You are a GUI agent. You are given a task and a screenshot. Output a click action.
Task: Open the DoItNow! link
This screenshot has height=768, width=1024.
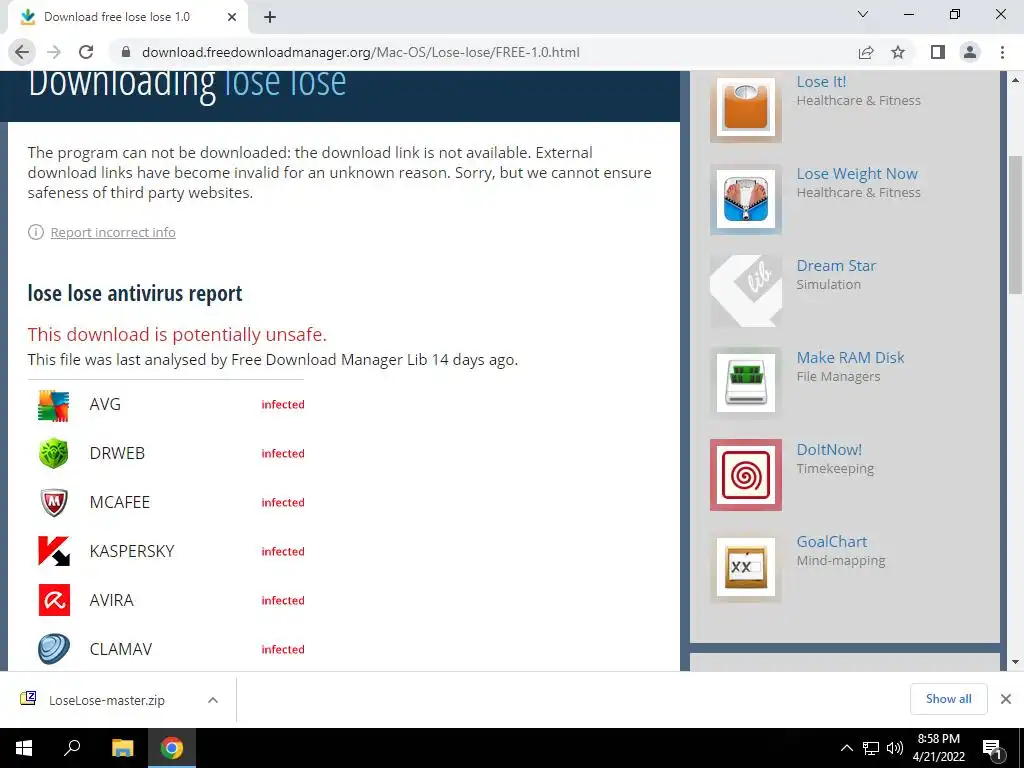coord(829,450)
